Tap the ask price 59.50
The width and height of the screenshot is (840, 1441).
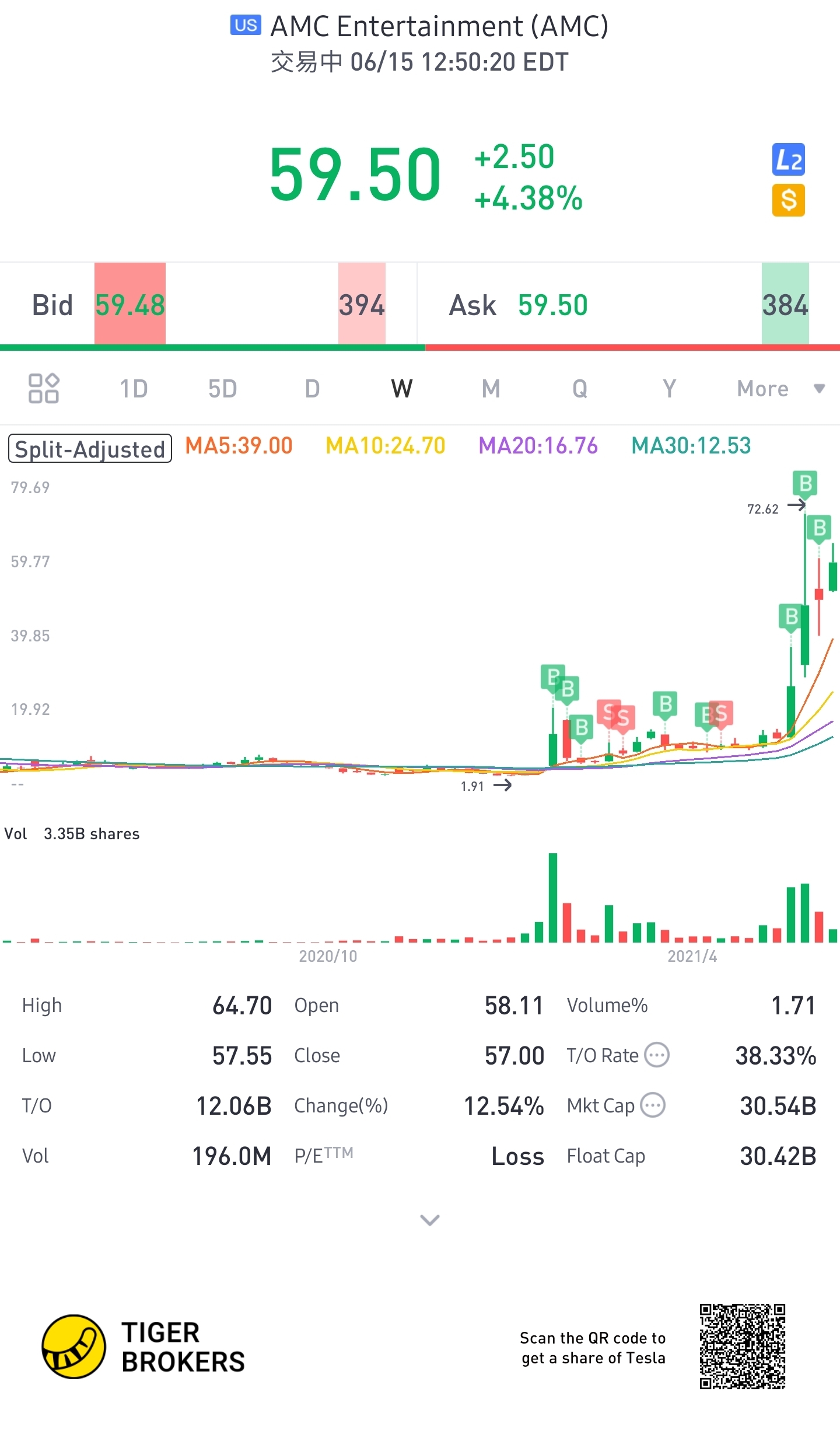click(x=553, y=305)
